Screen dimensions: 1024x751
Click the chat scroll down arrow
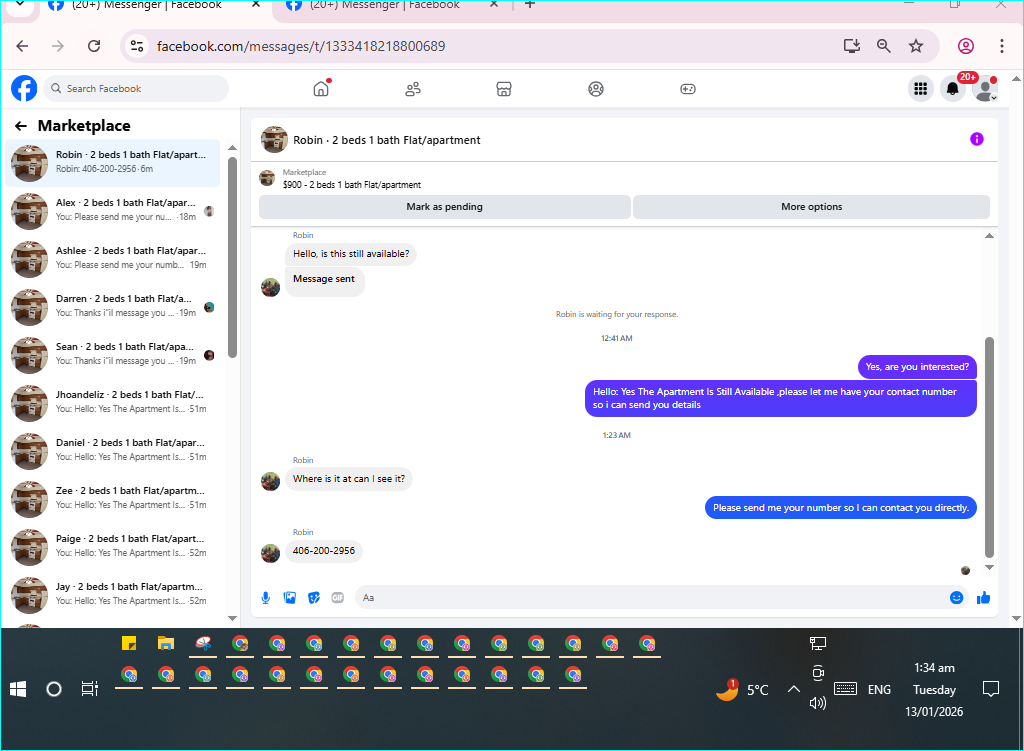tap(989, 567)
